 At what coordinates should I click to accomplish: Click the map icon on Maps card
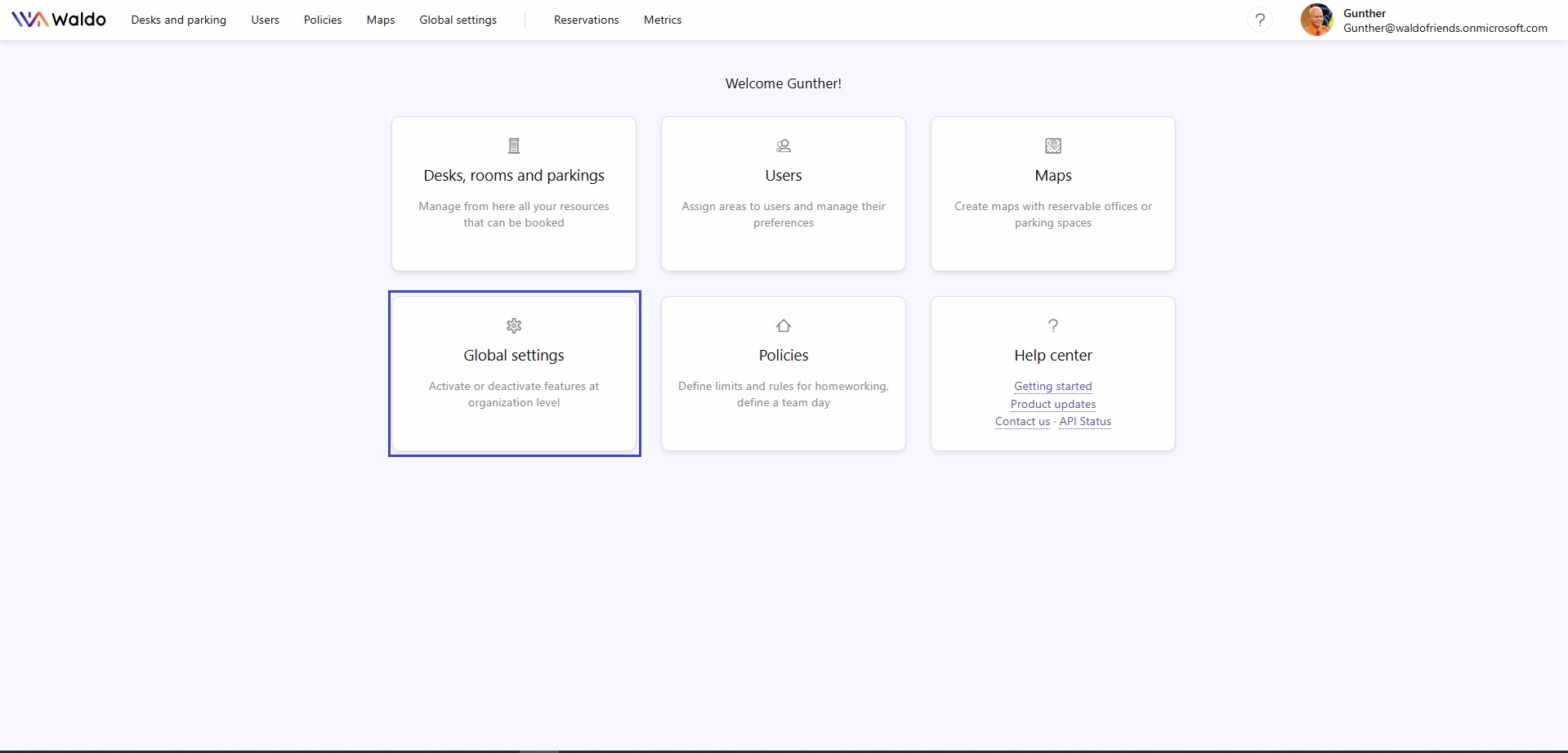(x=1053, y=146)
